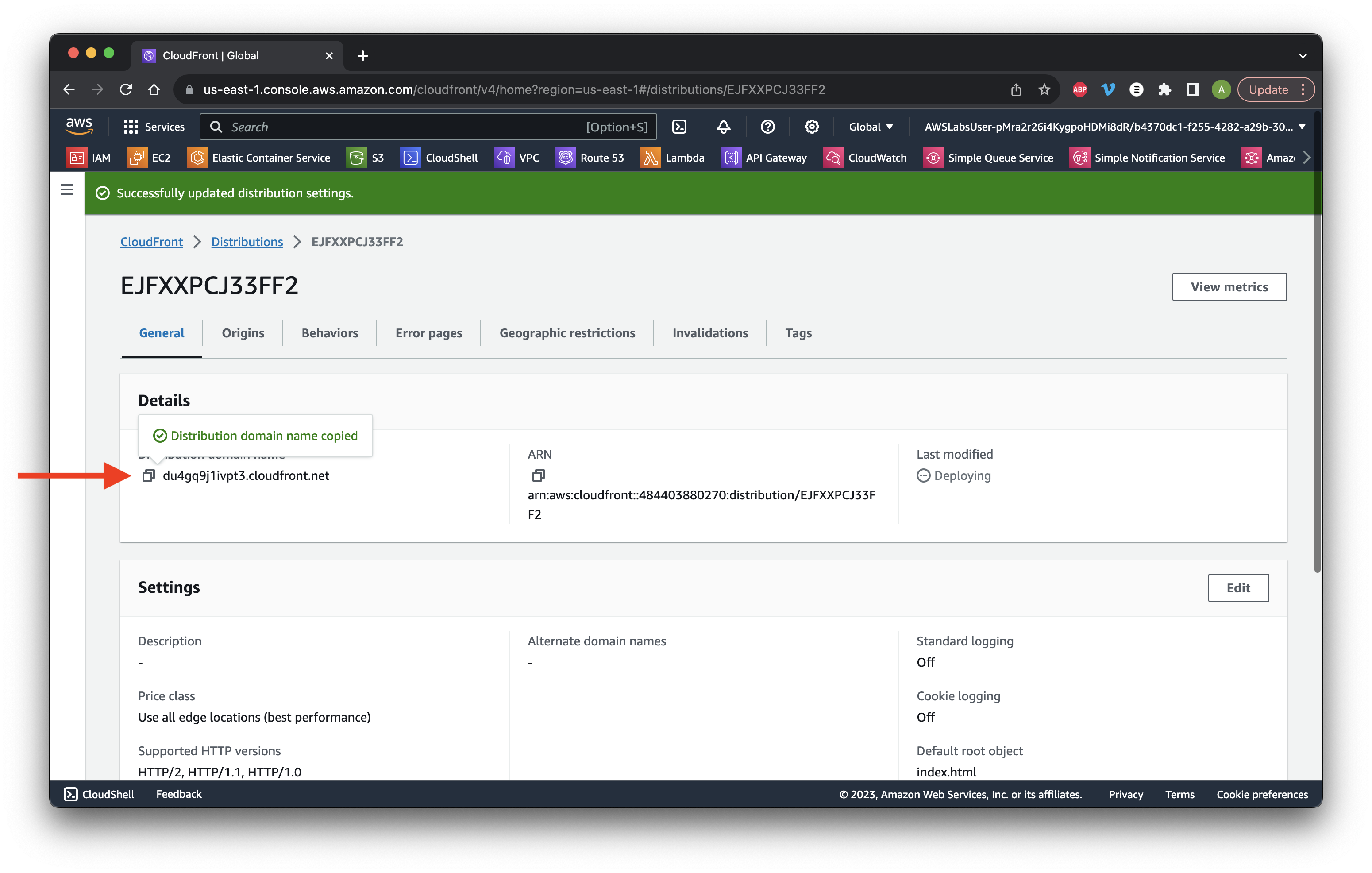Switch to the Geographic restrictions tab

point(567,333)
